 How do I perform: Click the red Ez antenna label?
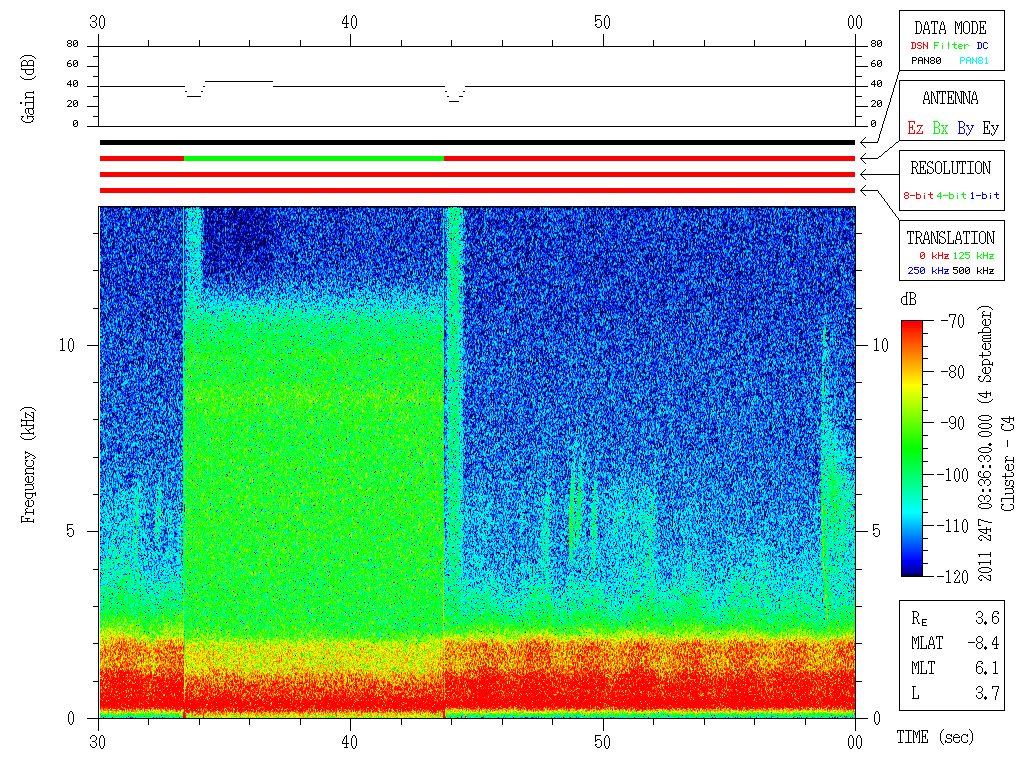pos(915,128)
